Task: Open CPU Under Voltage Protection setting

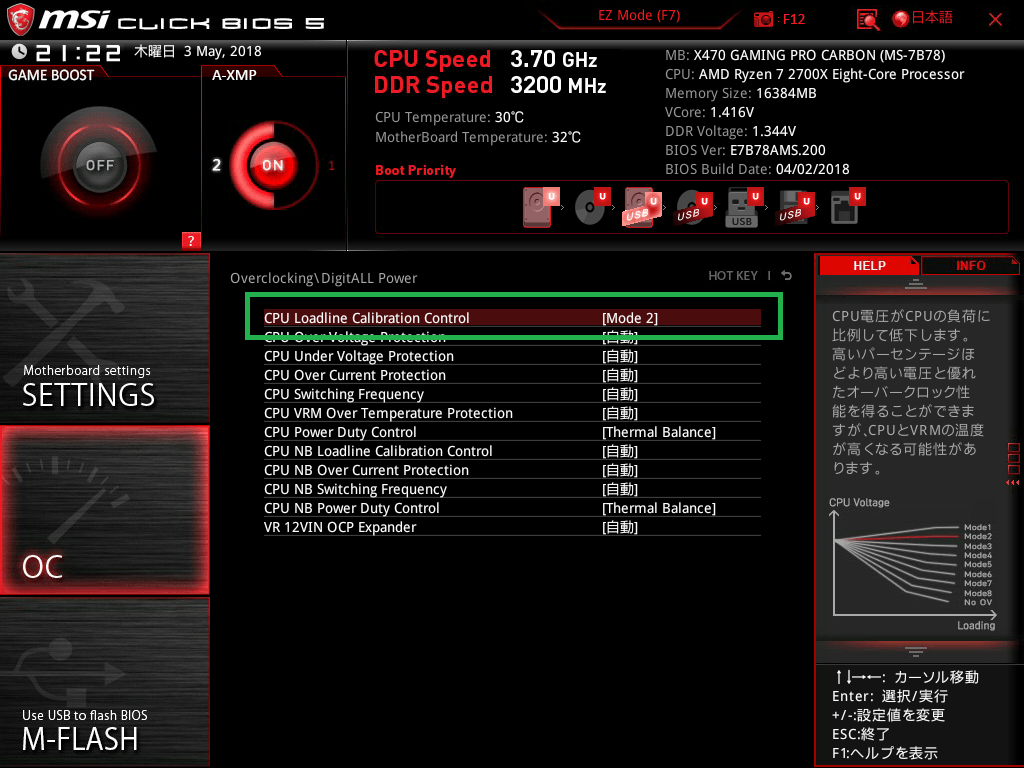Action: (512, 356)
